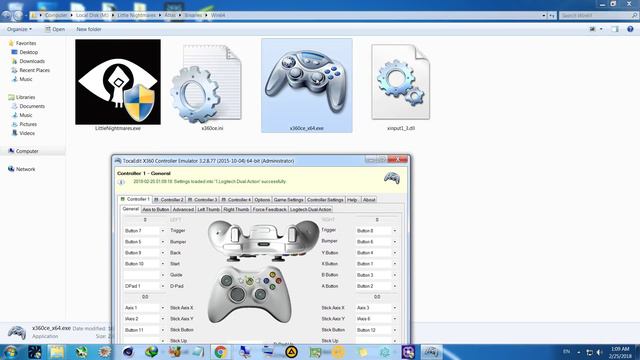This screenshot has height=360, width=640.
Task: Select the LittleNightmares.exe file icon
Action: coord(118,82)
